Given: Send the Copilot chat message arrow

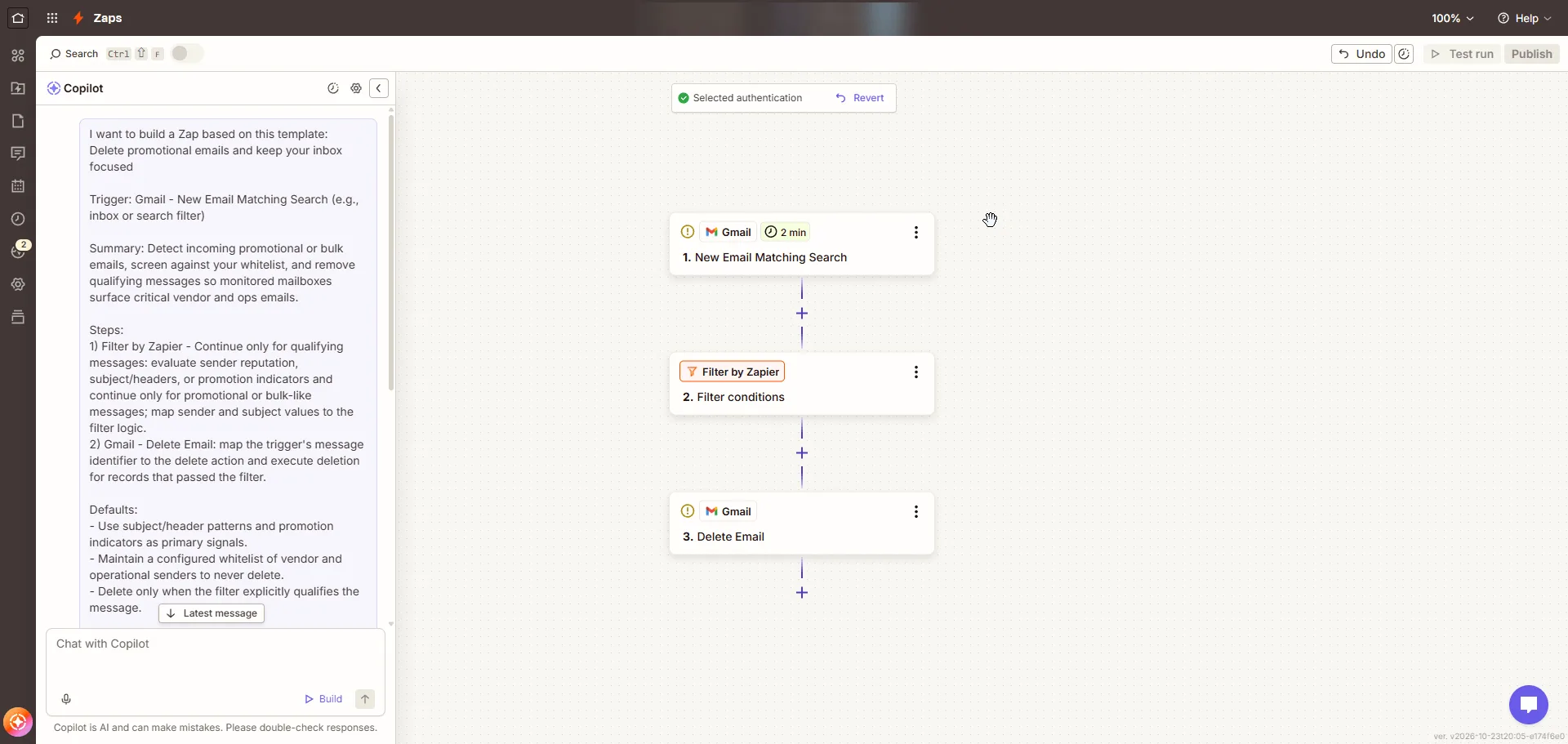Looking at the screenshot, I should [365, 699].
